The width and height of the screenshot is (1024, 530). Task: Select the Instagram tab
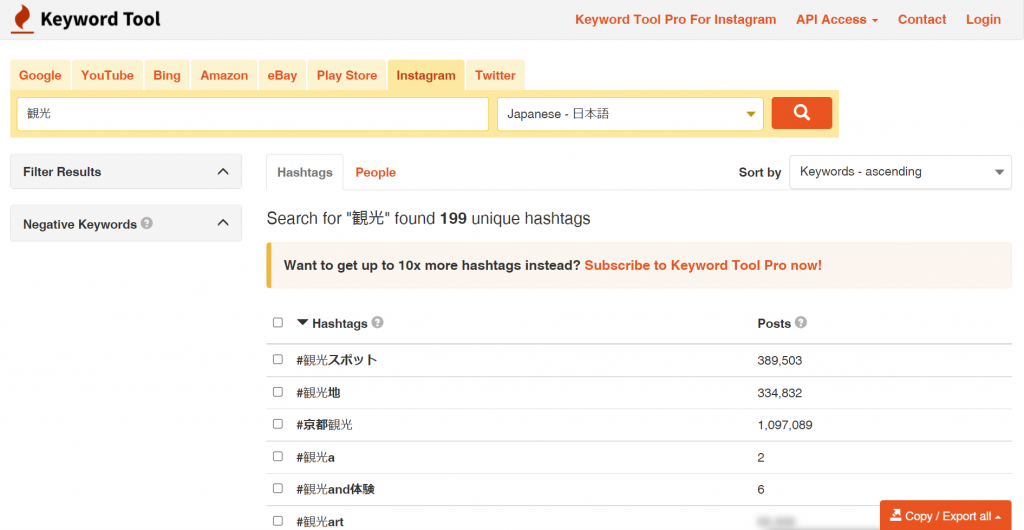pyautogui.click(x=426, y=75)
